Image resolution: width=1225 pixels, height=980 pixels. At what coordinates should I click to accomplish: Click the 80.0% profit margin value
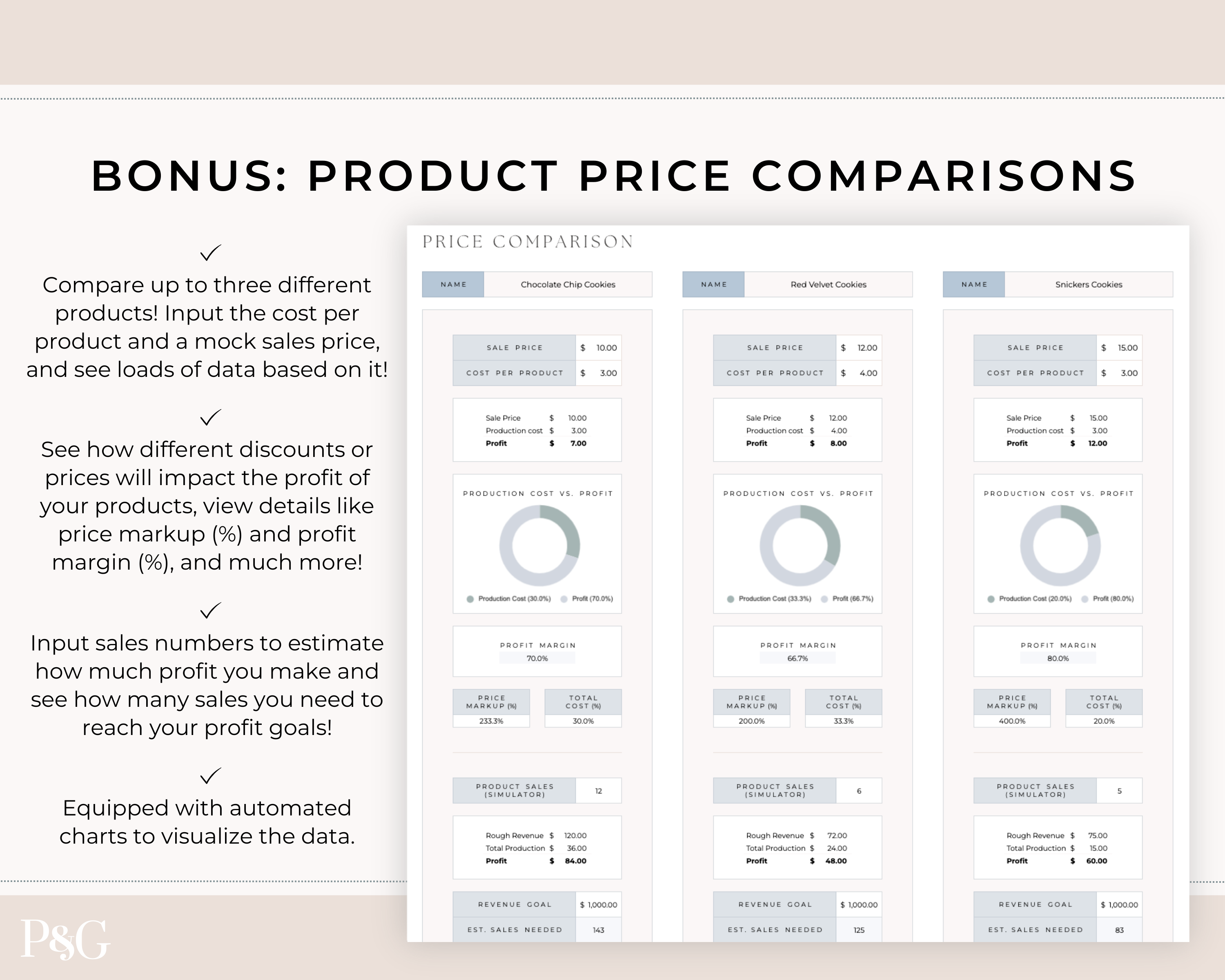point(1058,659)
